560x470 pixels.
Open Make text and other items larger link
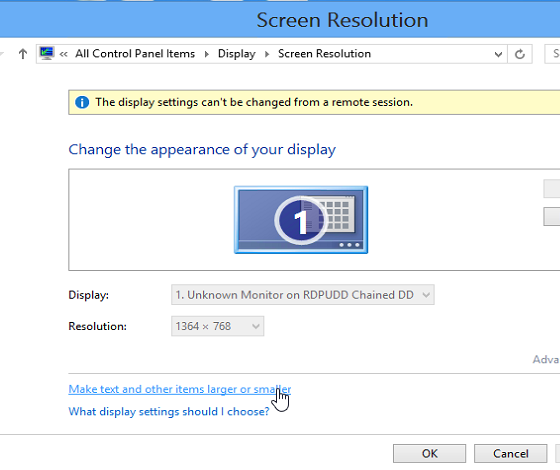pos(180,389)
